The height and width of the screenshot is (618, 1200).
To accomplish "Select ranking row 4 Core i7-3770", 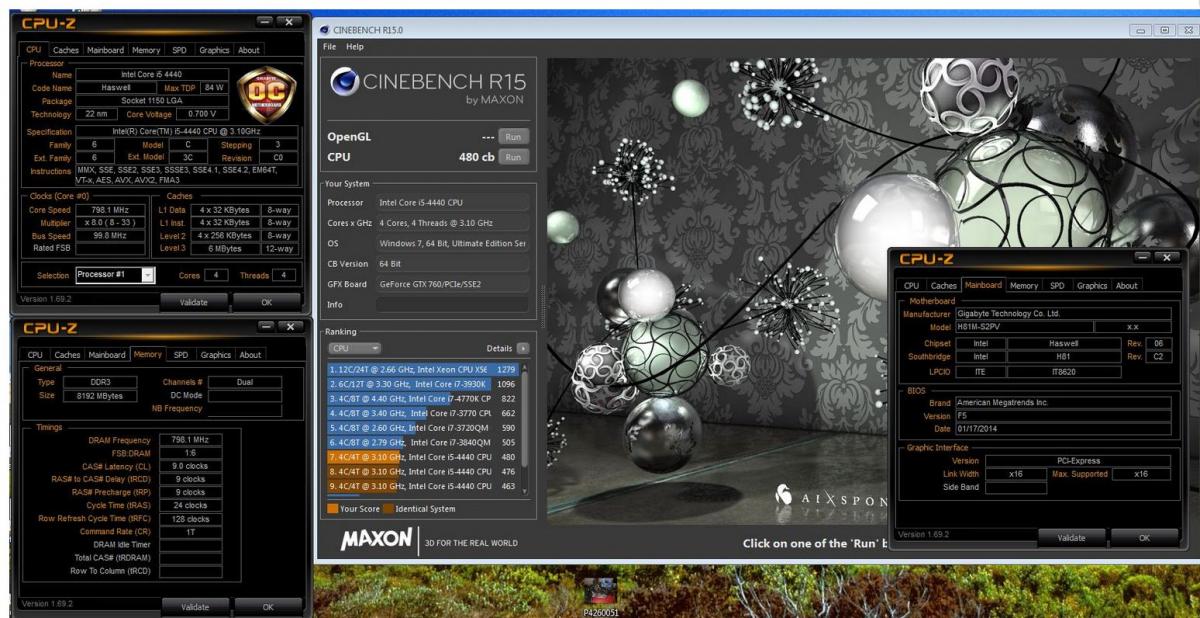I will point(422,413).
